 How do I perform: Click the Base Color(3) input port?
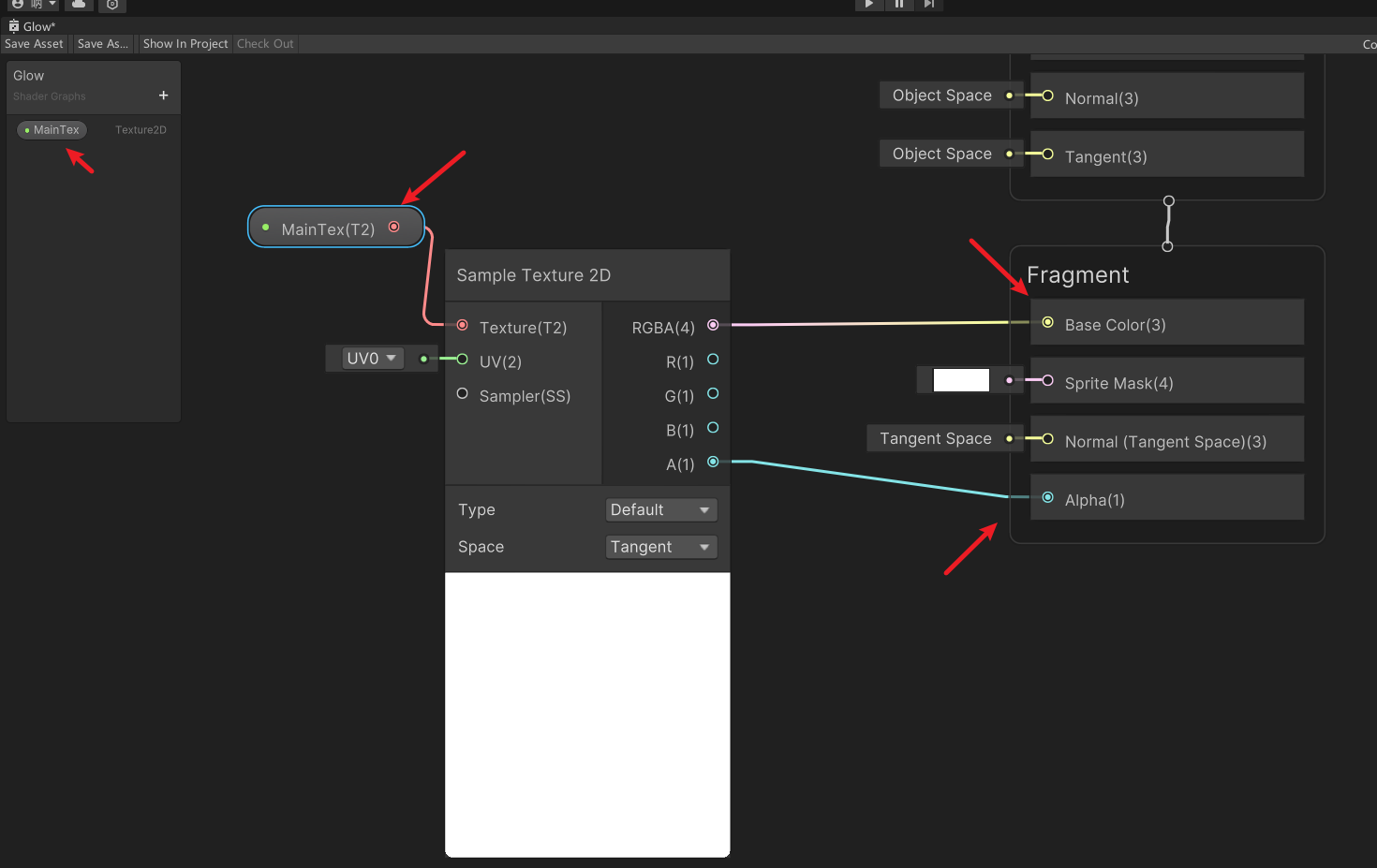pos(1047,322)
